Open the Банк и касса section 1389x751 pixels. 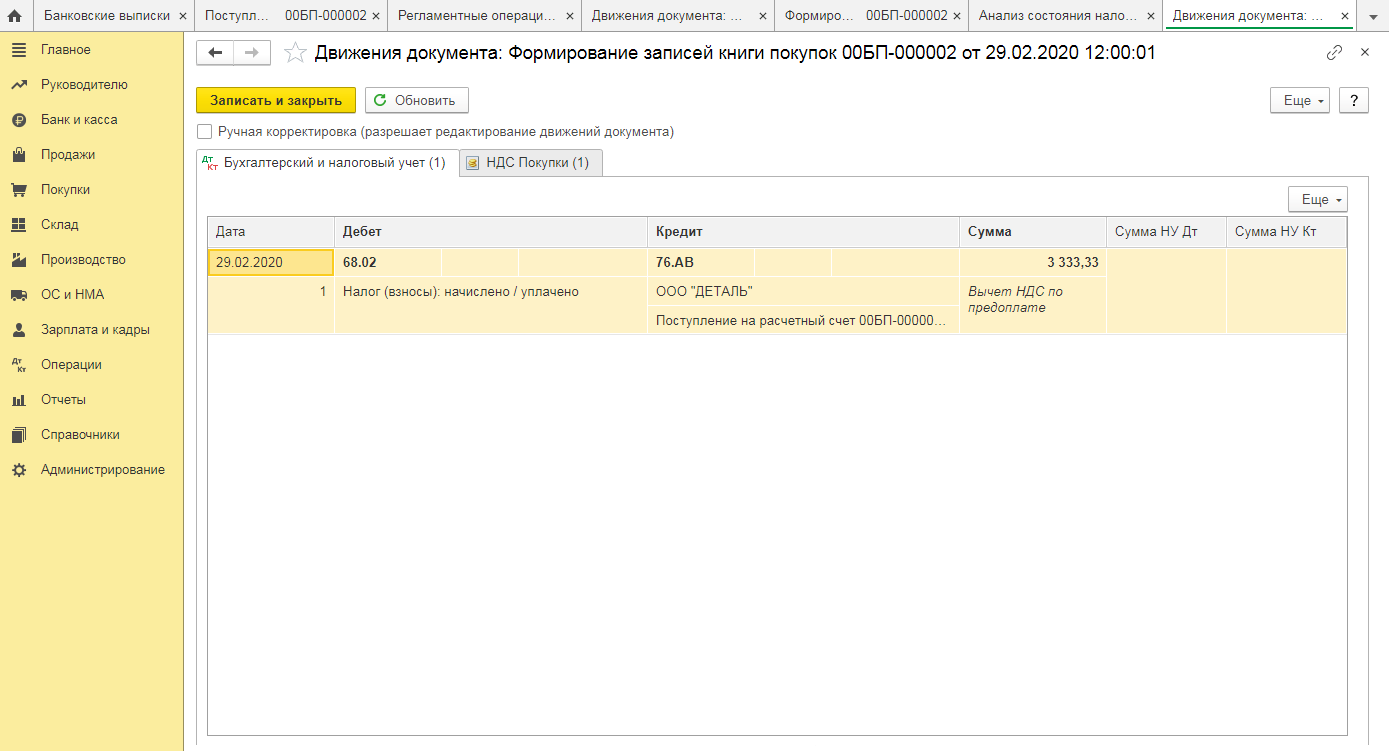click(x=79, y=120)
